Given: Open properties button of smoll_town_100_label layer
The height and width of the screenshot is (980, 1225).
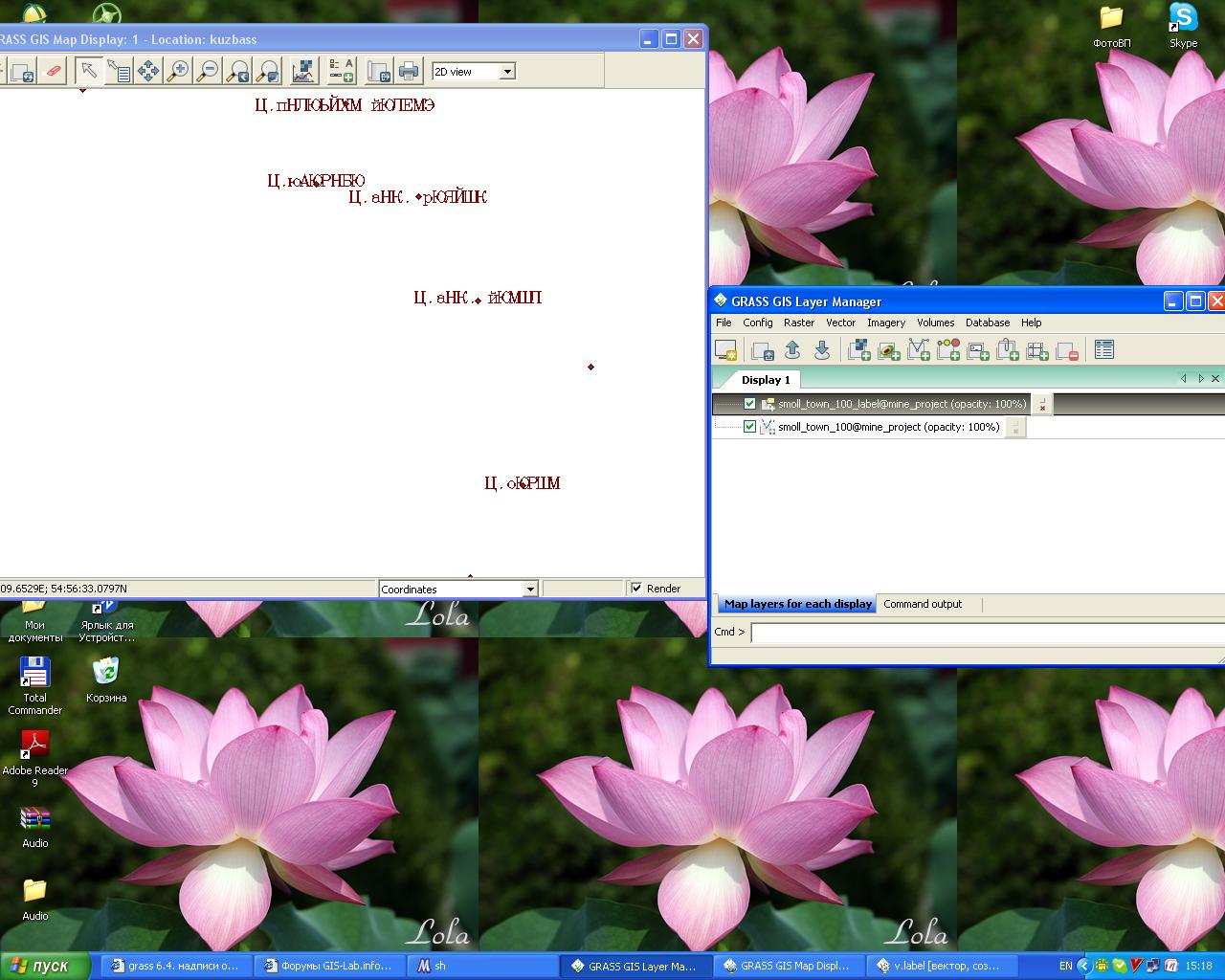Looking at the screenshot, I should point(1042,404).
